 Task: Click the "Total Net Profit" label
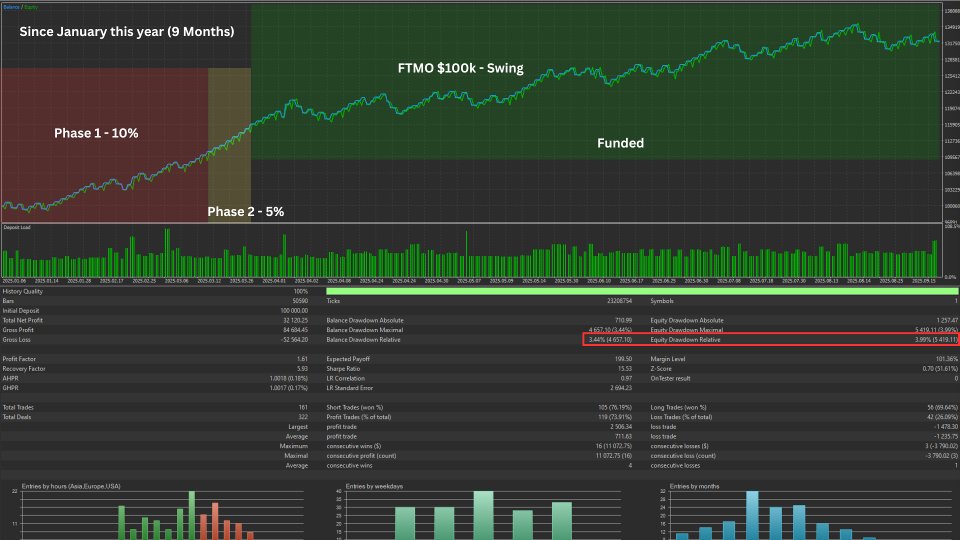23,321
